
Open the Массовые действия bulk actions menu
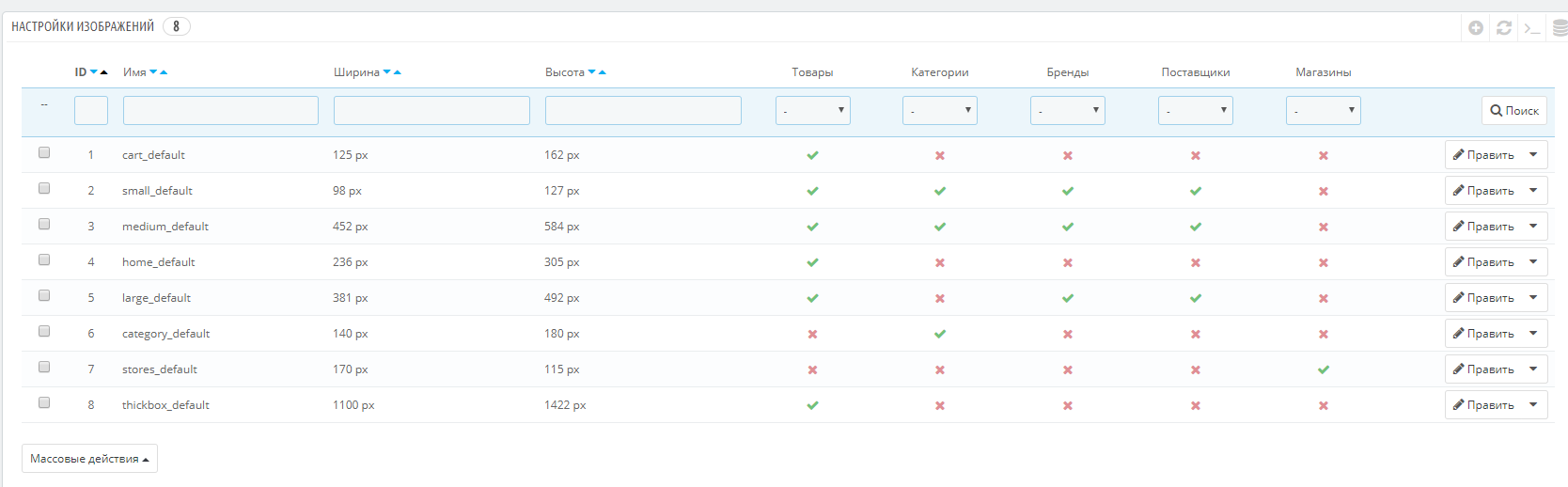coord(89,459)
